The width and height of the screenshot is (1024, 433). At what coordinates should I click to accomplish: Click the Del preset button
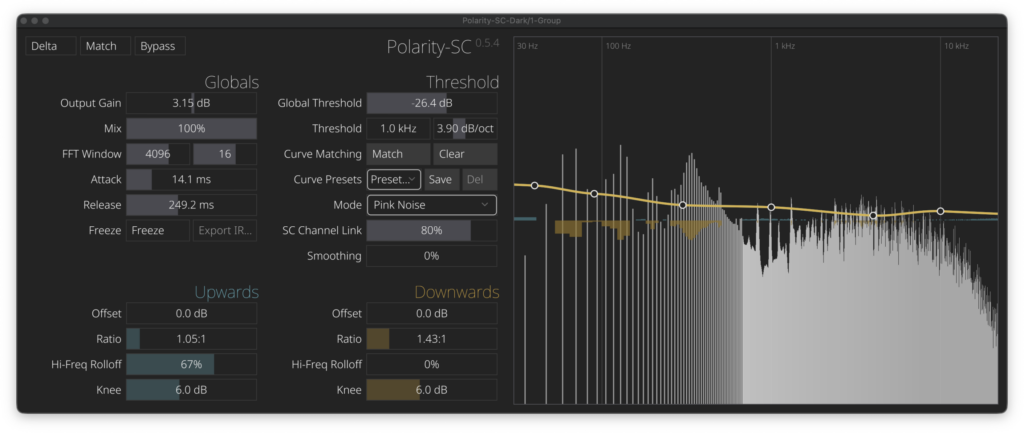point(479,180)
